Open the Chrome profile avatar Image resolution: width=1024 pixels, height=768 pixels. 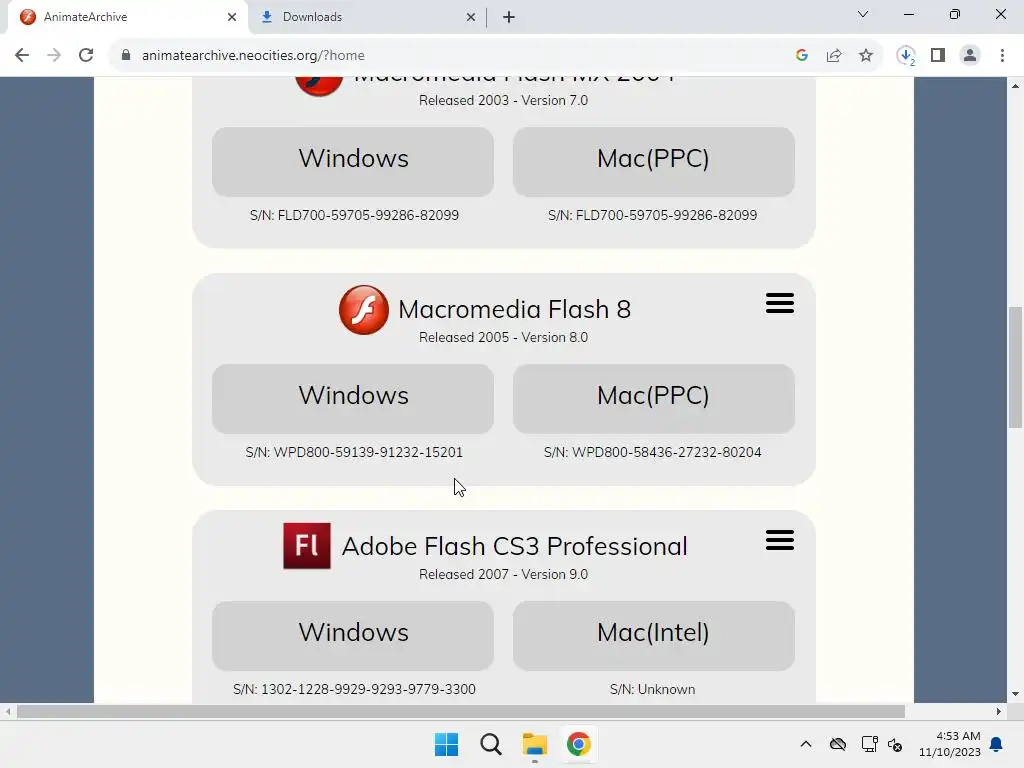(970, 56)
